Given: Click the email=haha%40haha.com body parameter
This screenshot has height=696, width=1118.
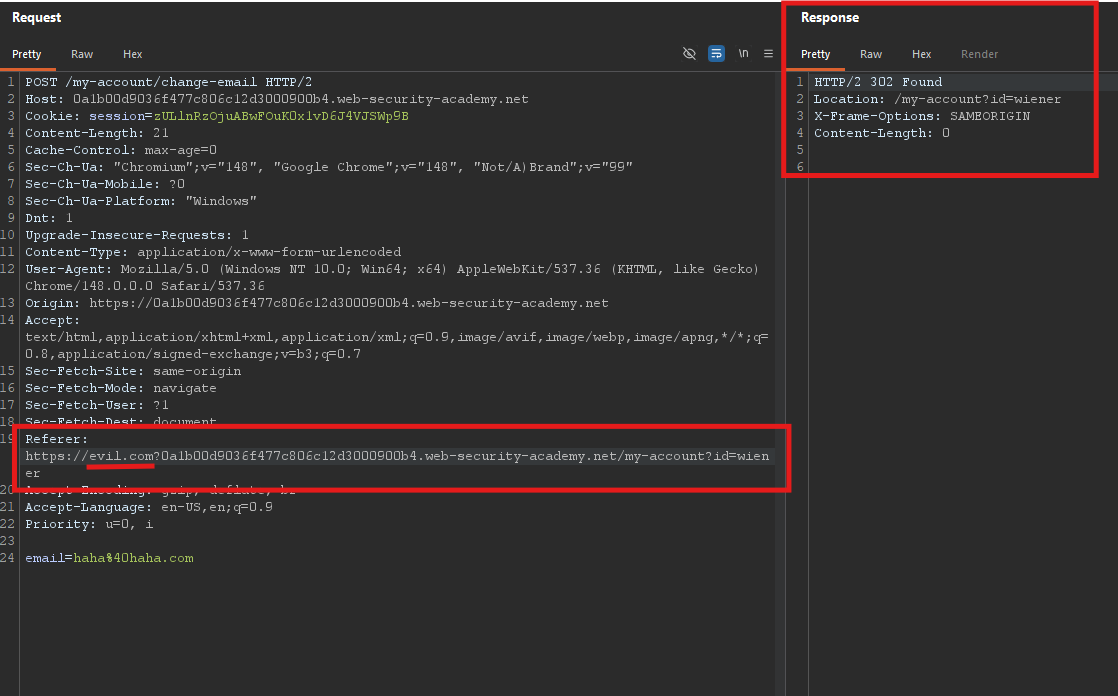Looking at the screenshot, I should point(109,558).
